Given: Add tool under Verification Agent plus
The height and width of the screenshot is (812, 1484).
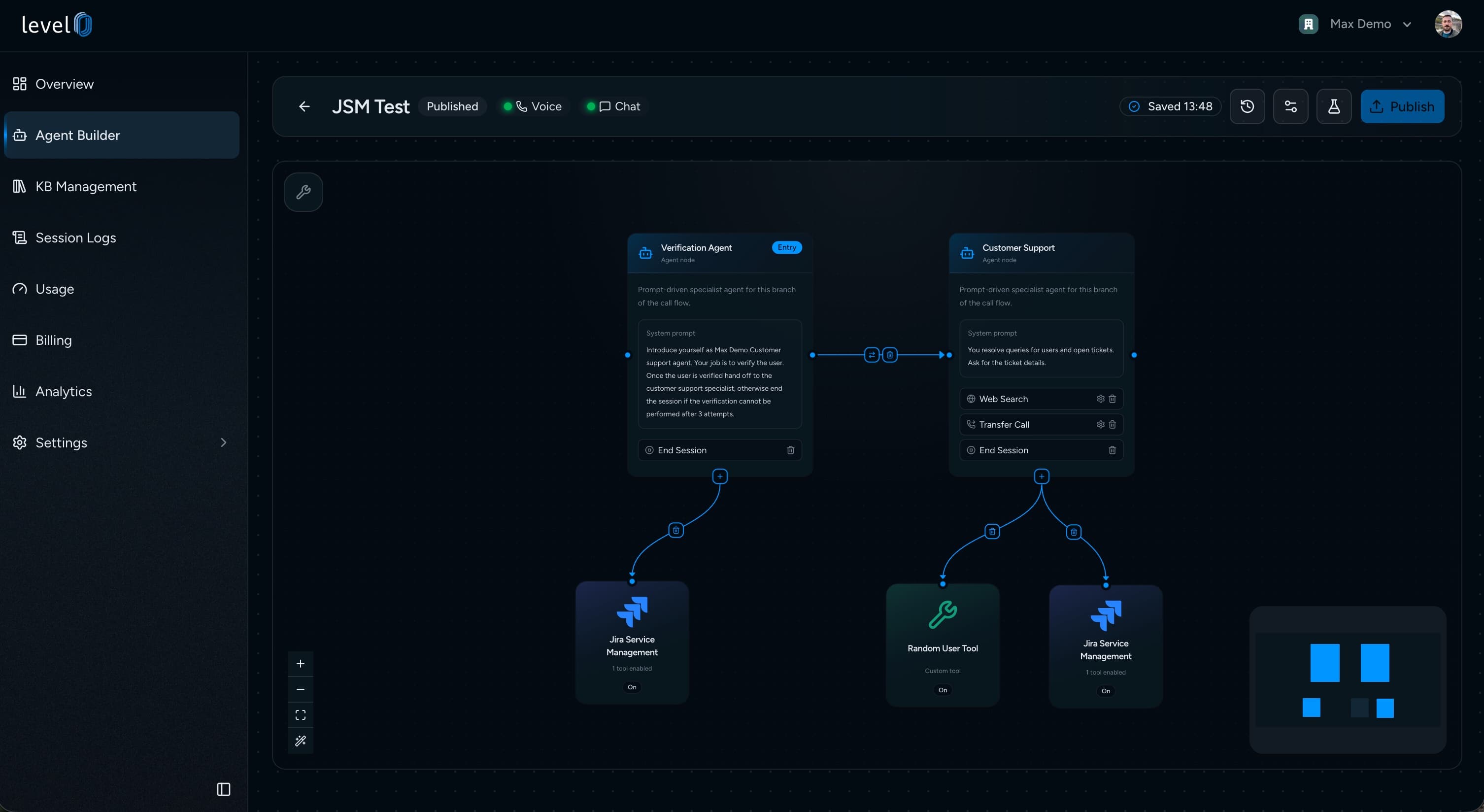Looking at the screenshot, I should pos(719,476).
